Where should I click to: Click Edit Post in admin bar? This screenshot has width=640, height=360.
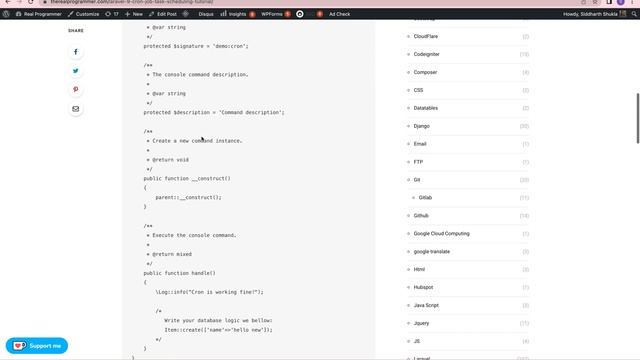point(163,14)
